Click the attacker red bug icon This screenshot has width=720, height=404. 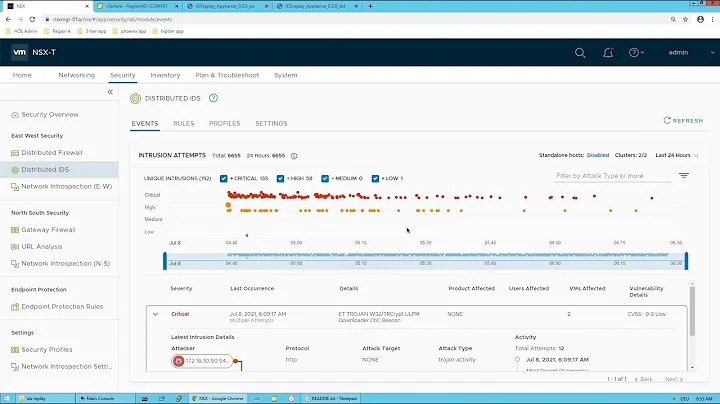click(x=179, y=361)
